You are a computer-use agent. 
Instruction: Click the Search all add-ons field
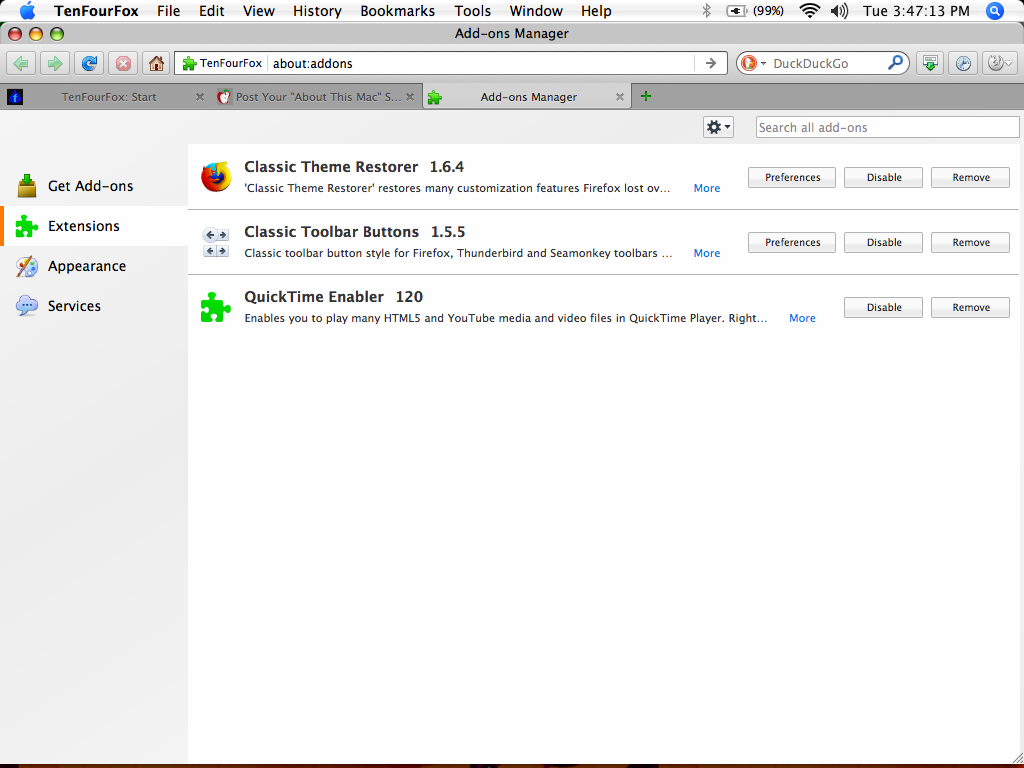pyautogui.click(x=888, y=127)
